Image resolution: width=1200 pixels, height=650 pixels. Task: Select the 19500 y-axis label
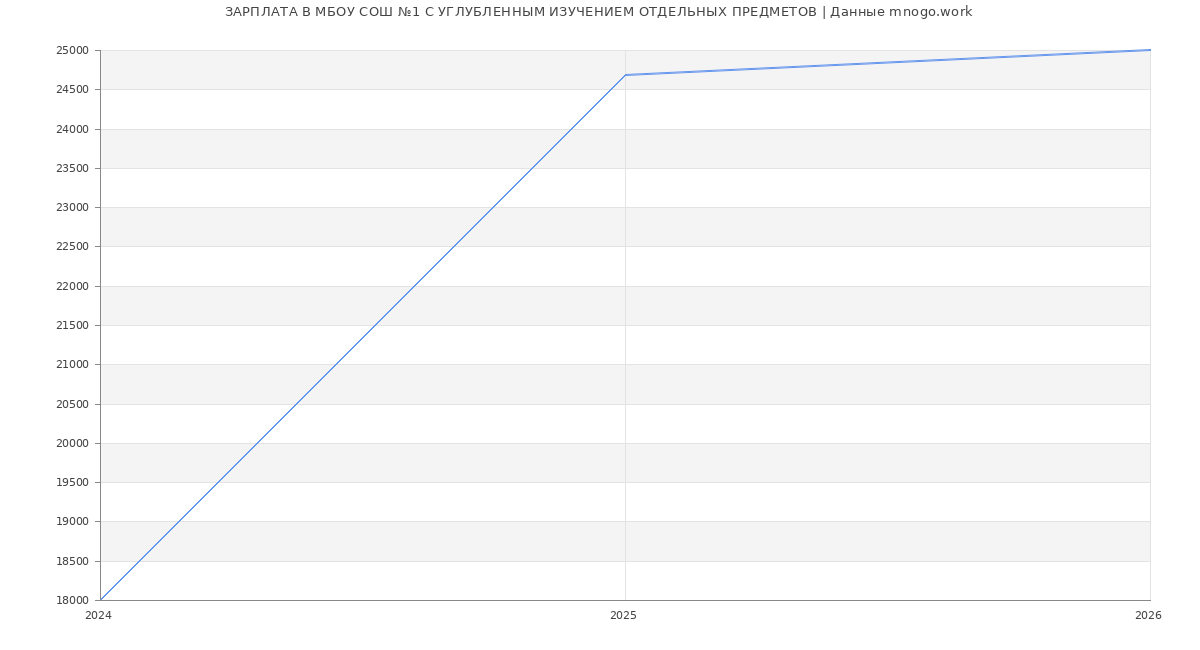72,483
